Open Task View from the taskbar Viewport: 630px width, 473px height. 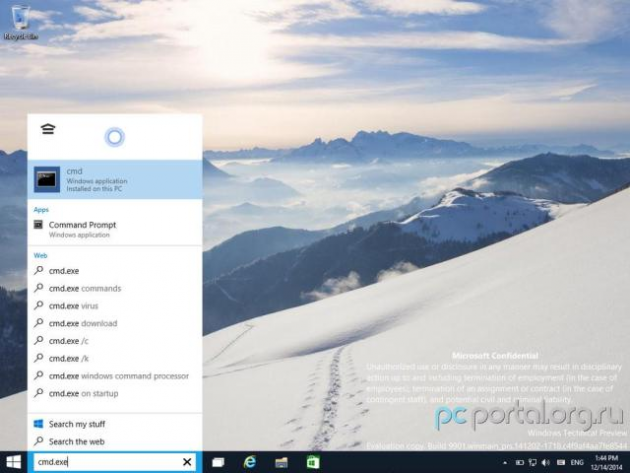[218, 462]
